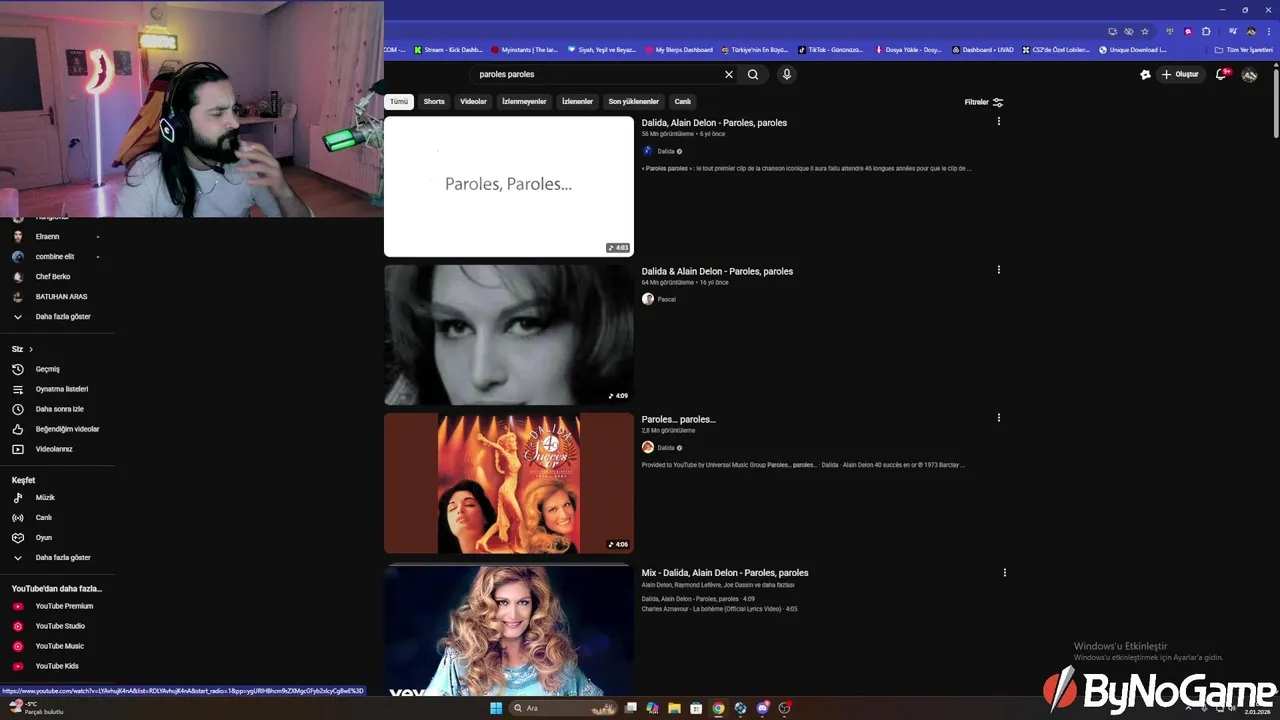Start voice search with microphone icon
The height and width of the screenshot is (720, 1280).
click(x=787, y=74)
